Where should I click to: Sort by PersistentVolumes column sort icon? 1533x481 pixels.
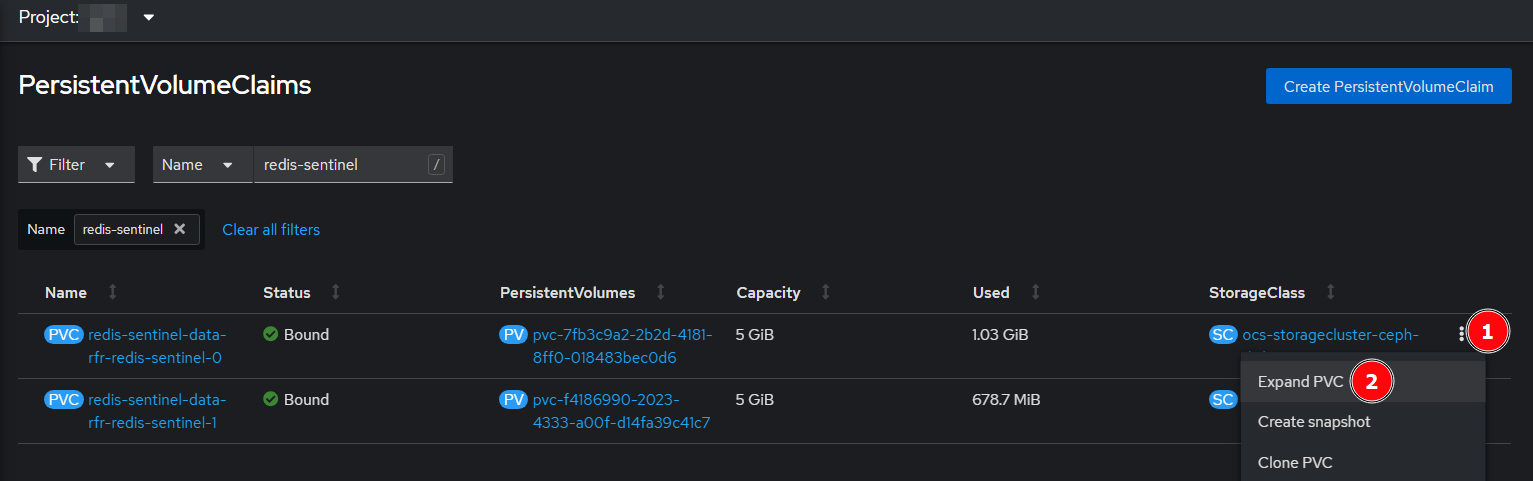click(660, 292)
